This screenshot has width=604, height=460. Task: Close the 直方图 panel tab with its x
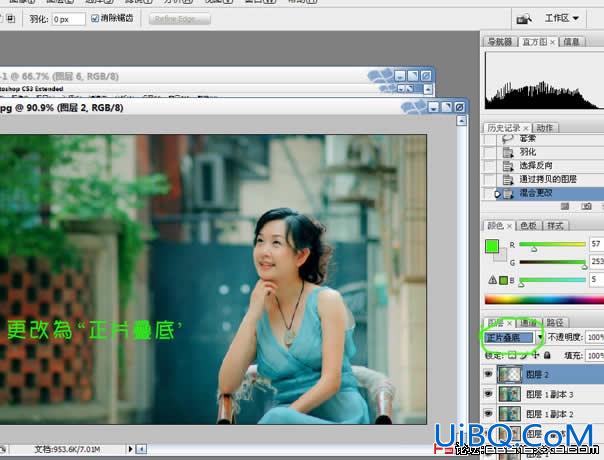tap(552, 42)
